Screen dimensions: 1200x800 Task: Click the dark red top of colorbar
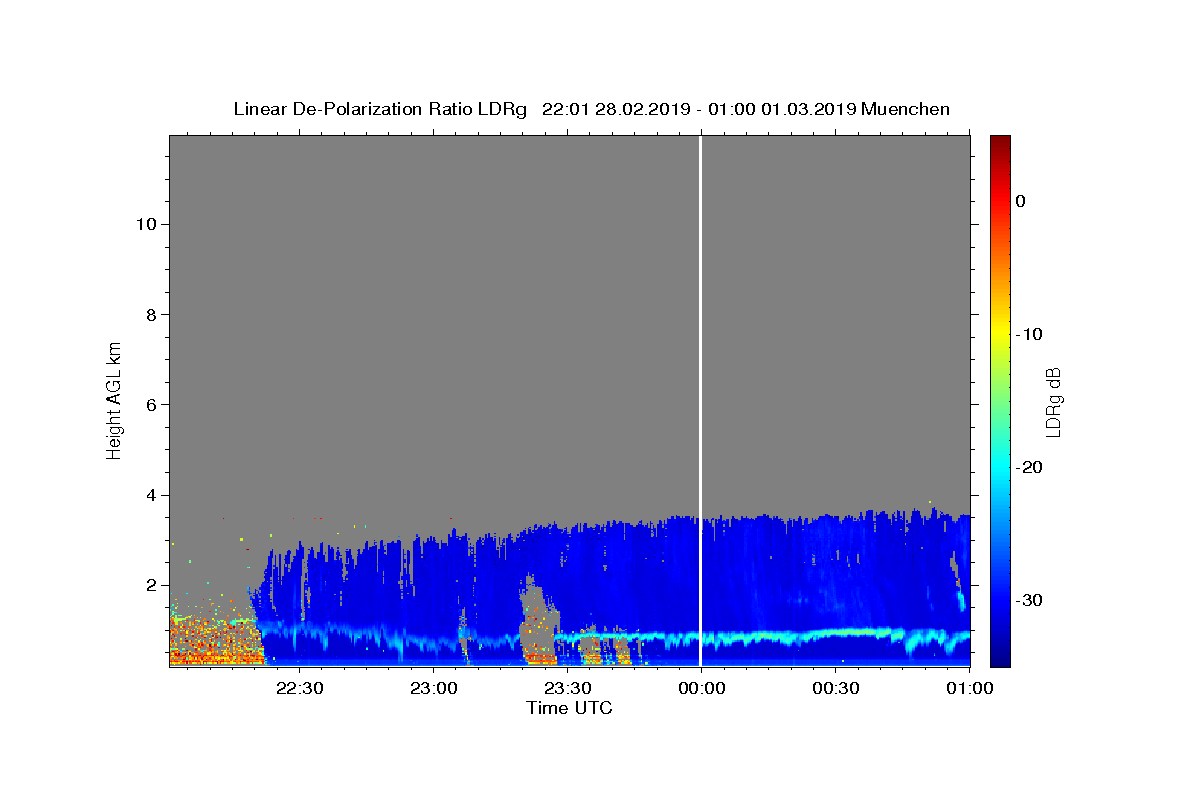click(1000, 141)
